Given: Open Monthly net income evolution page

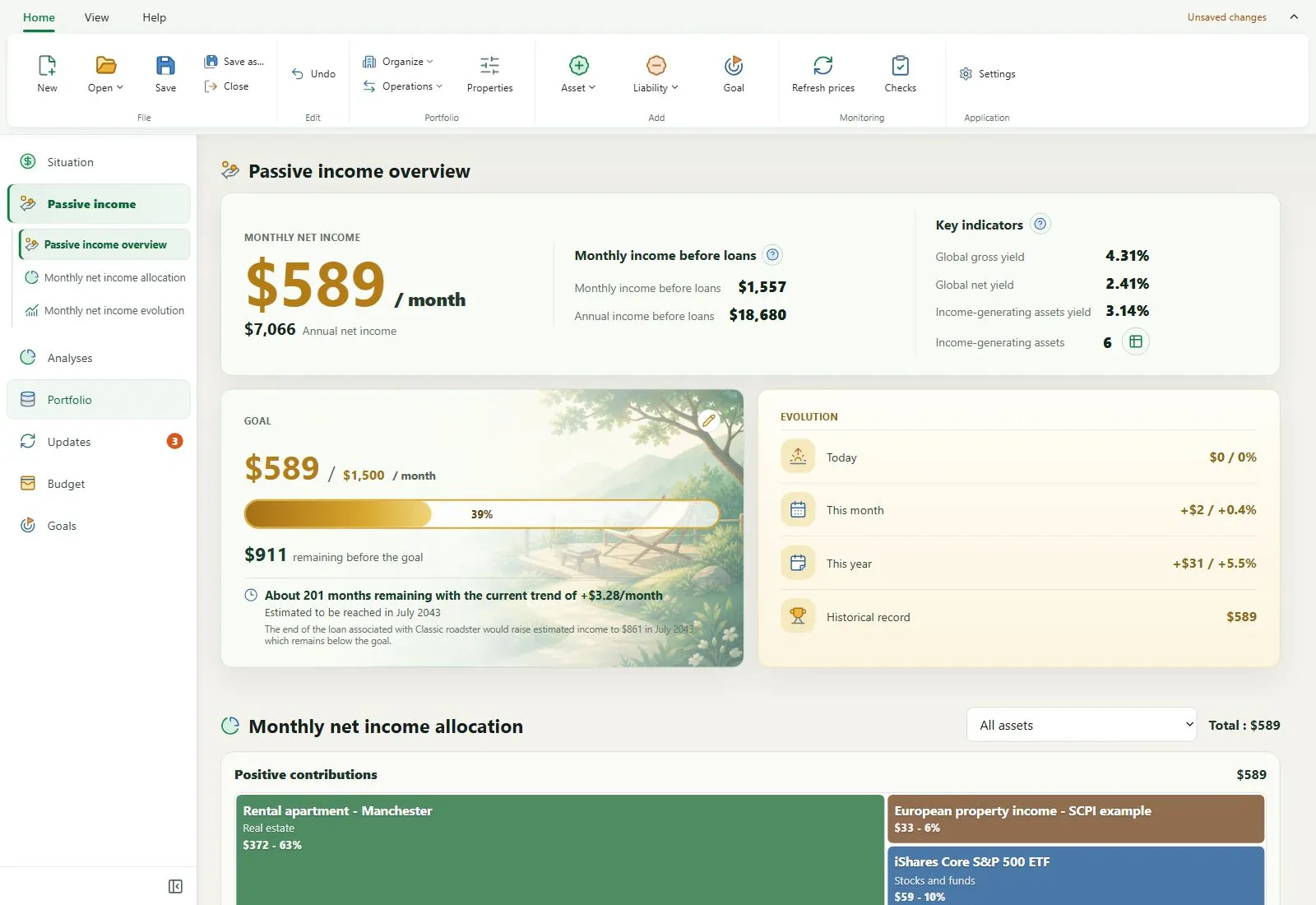Looking at the screenshot, I should [x=104, y=311].
